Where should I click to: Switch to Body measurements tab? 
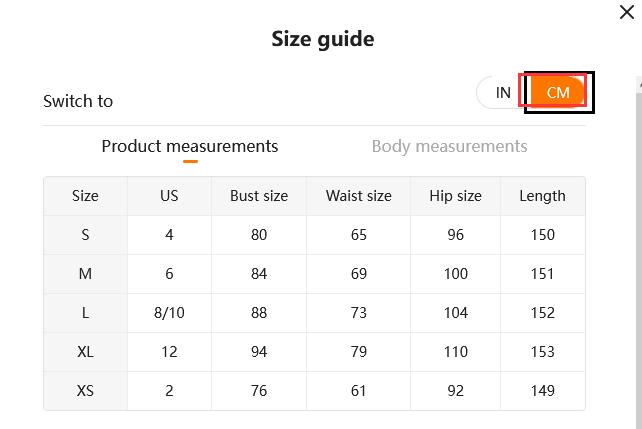pyautogui.click(x=449, y=146)
